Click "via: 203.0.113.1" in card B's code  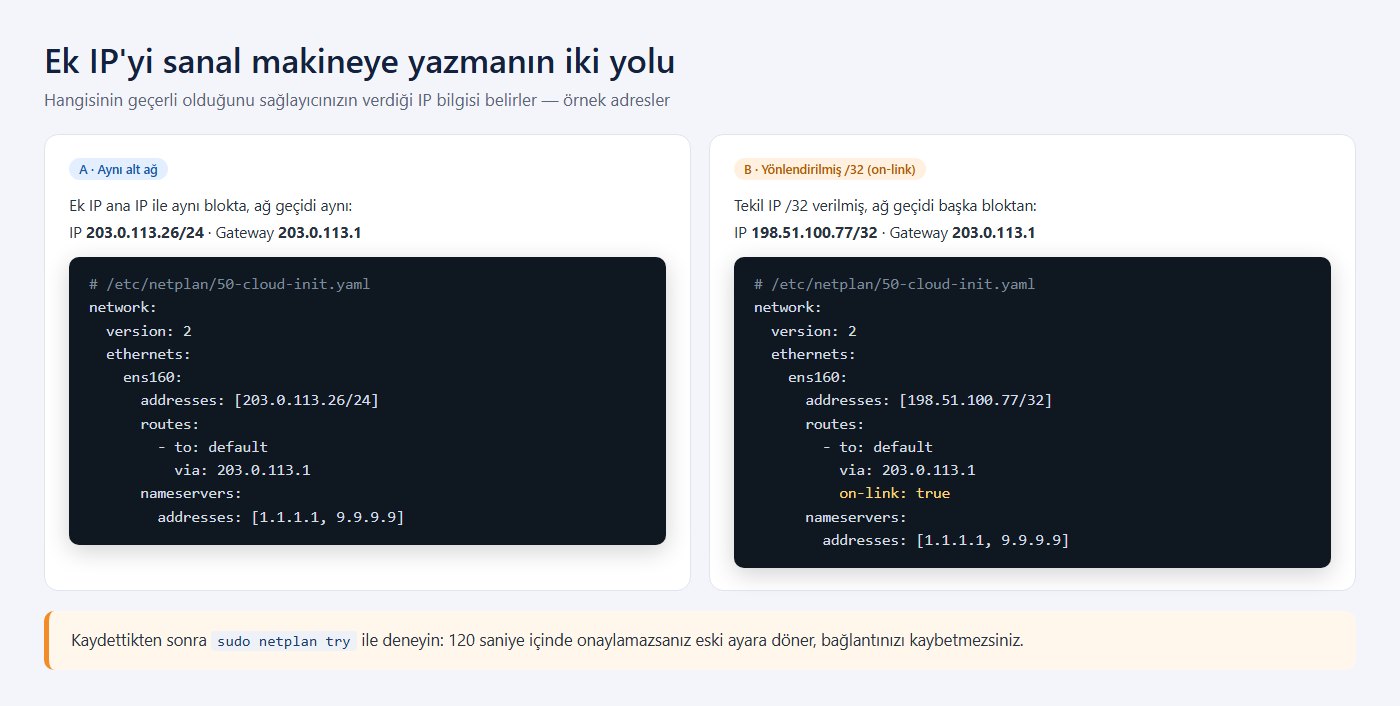pyautogui.click(x=907, y=471)
